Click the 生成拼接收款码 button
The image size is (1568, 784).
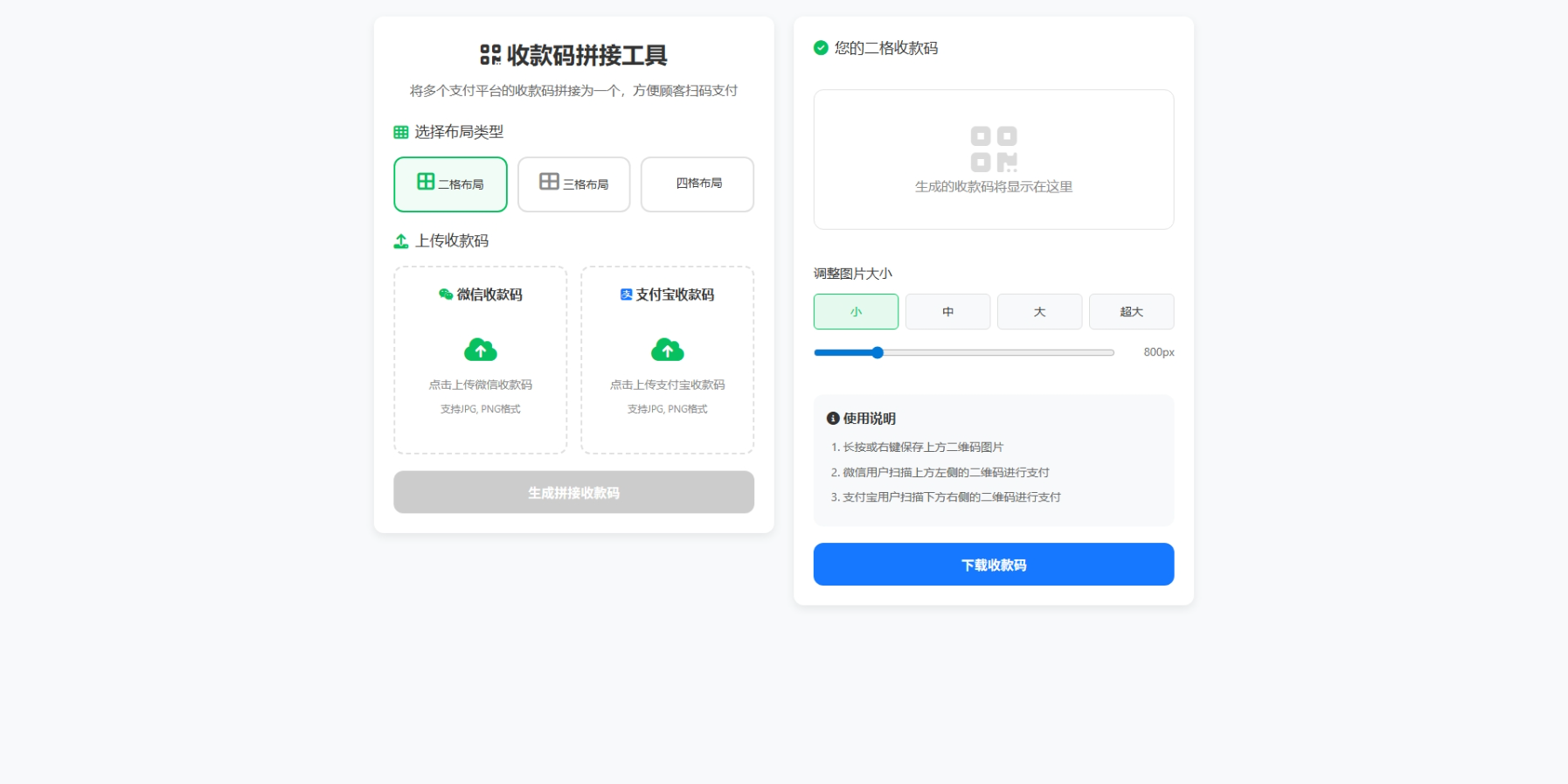573,492
